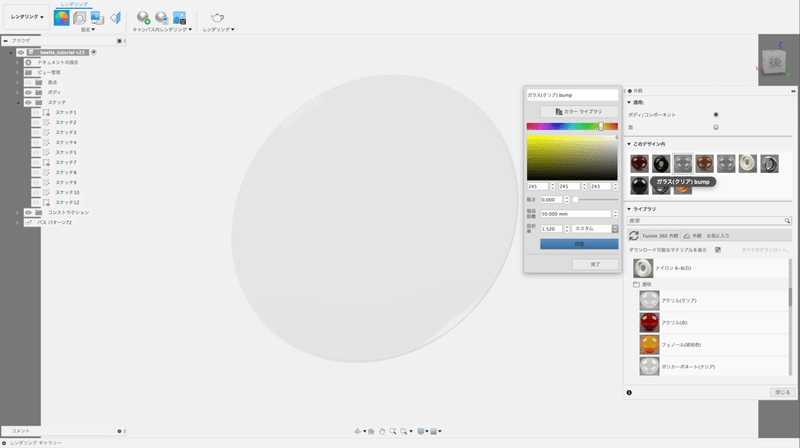Image resolution: width=800 pixels, height=448 pixels.
Task: Collapse the このデザイン内 section
Action: (x=629, y=144)
